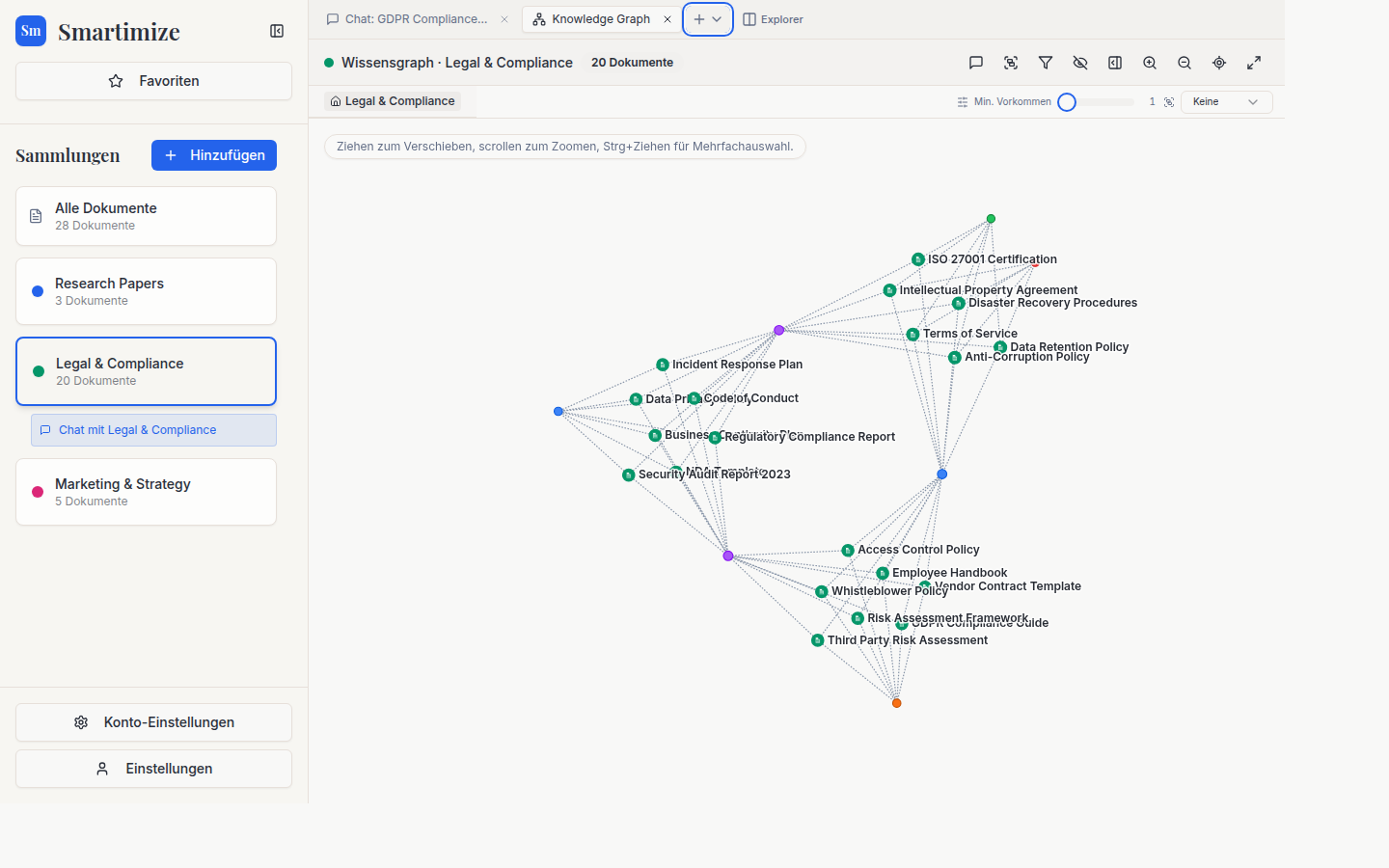
Task: Click the Min. Vorkommen slider handle
Action: point(1067,102)
